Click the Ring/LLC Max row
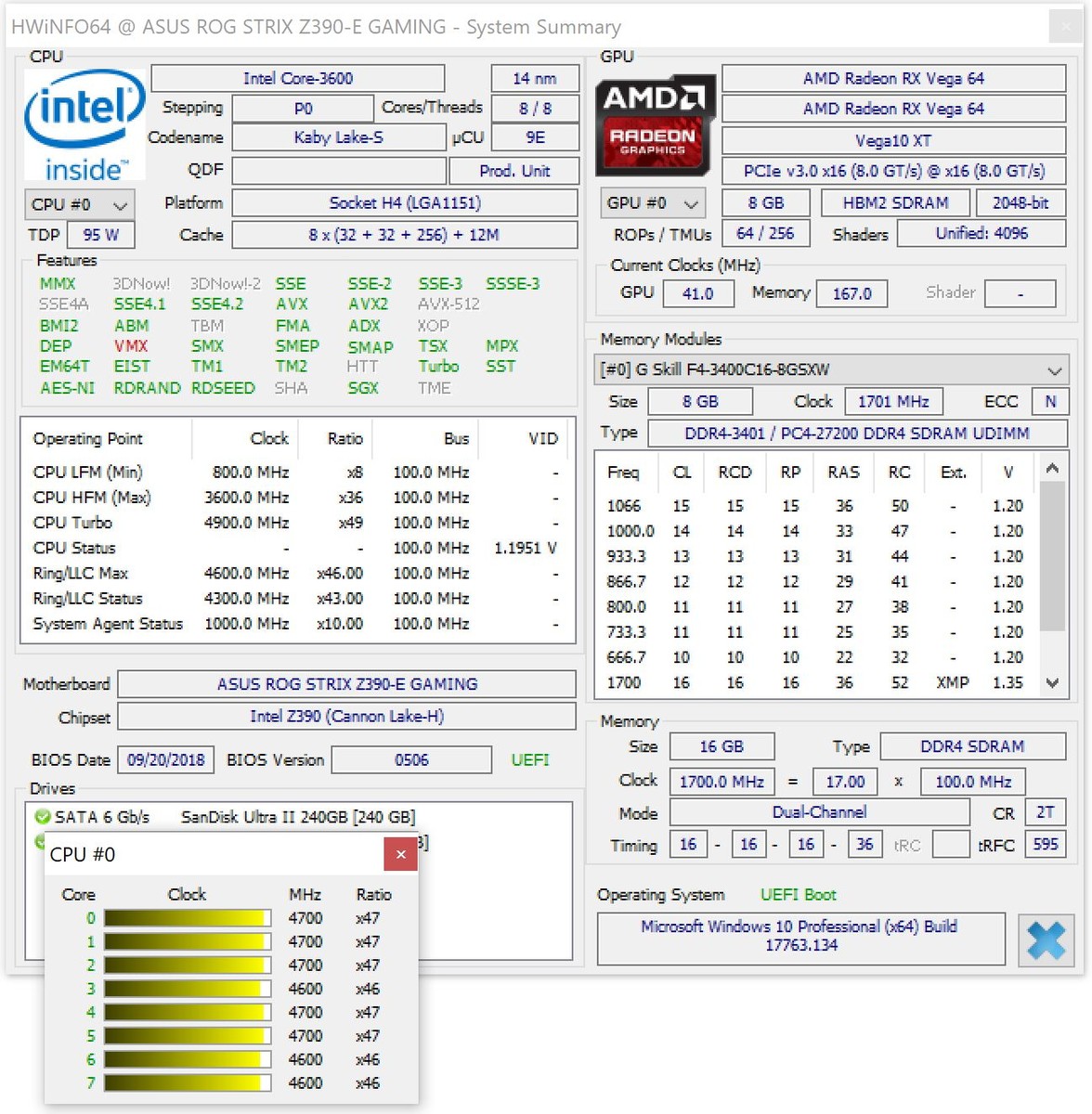Viewport: 1092px width, 1114px height. pos(297,573)
